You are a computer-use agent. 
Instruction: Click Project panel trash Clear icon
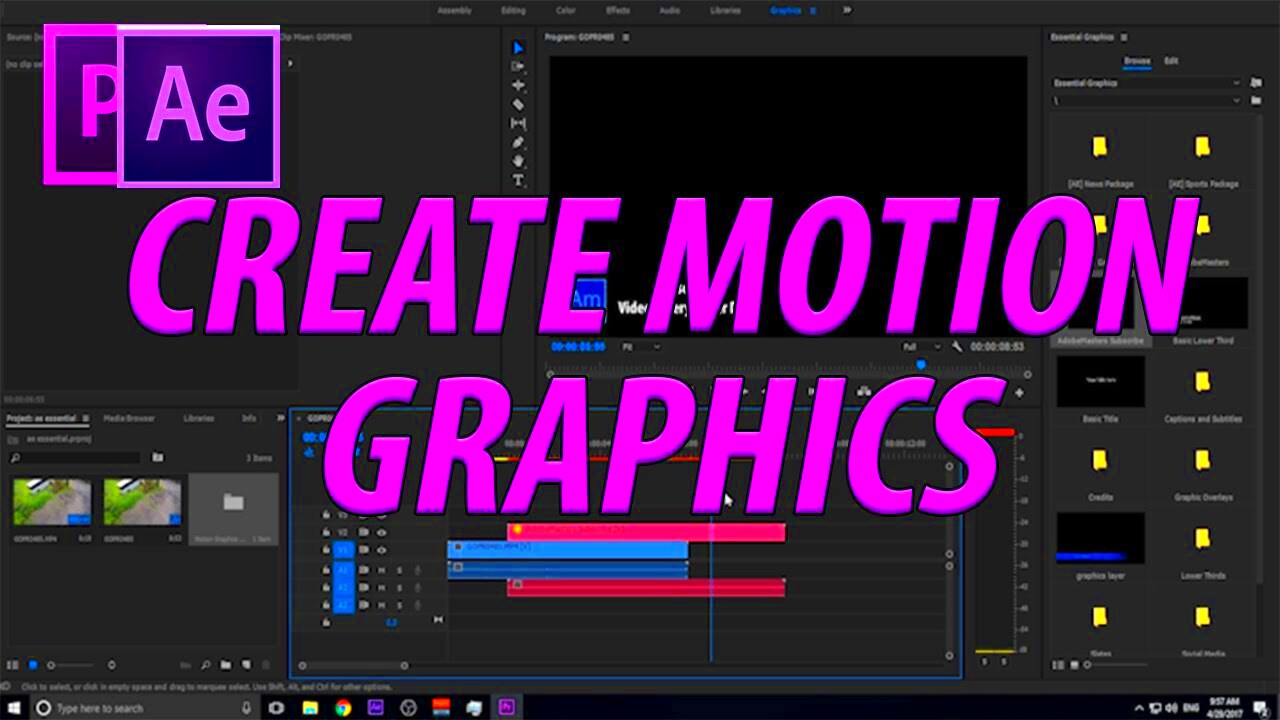[x=265, y=664]
